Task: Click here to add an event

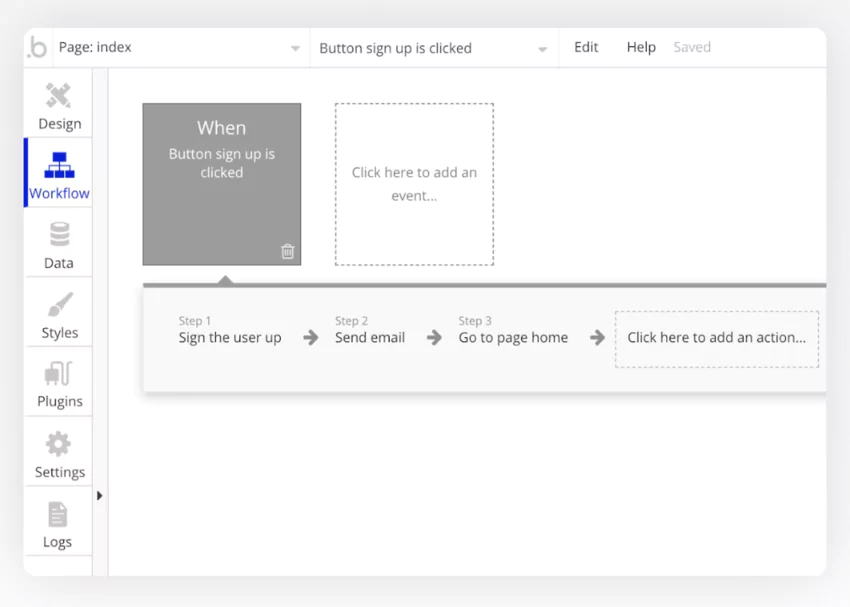Action: point(414,184)
